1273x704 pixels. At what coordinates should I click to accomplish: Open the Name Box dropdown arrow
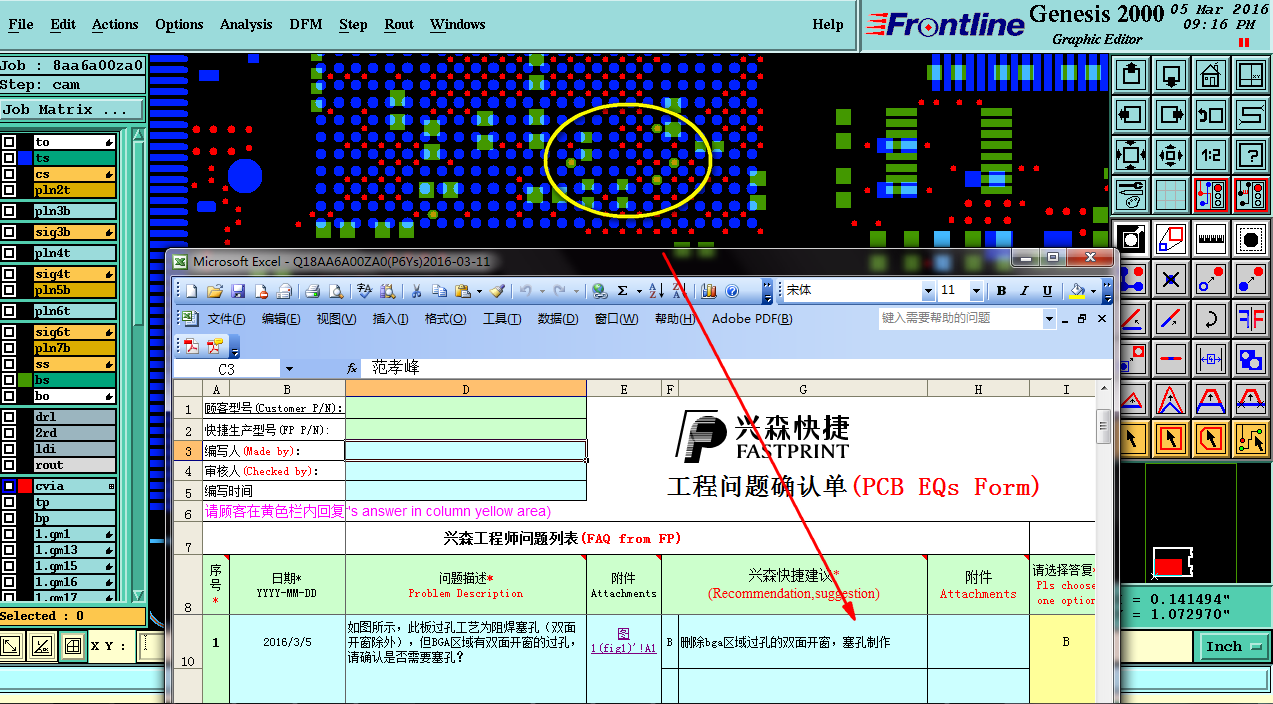tap(289, 369)
